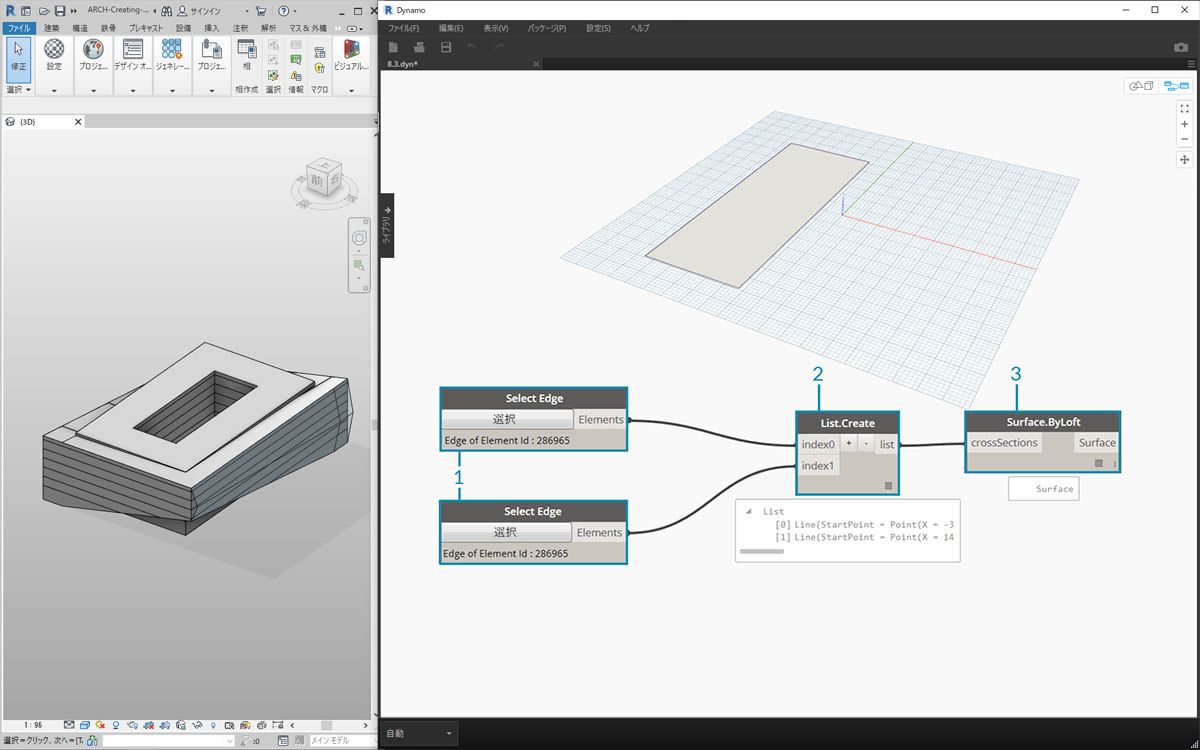Click the crossSections input port on Surface.ByLoft

[1004, 443]
